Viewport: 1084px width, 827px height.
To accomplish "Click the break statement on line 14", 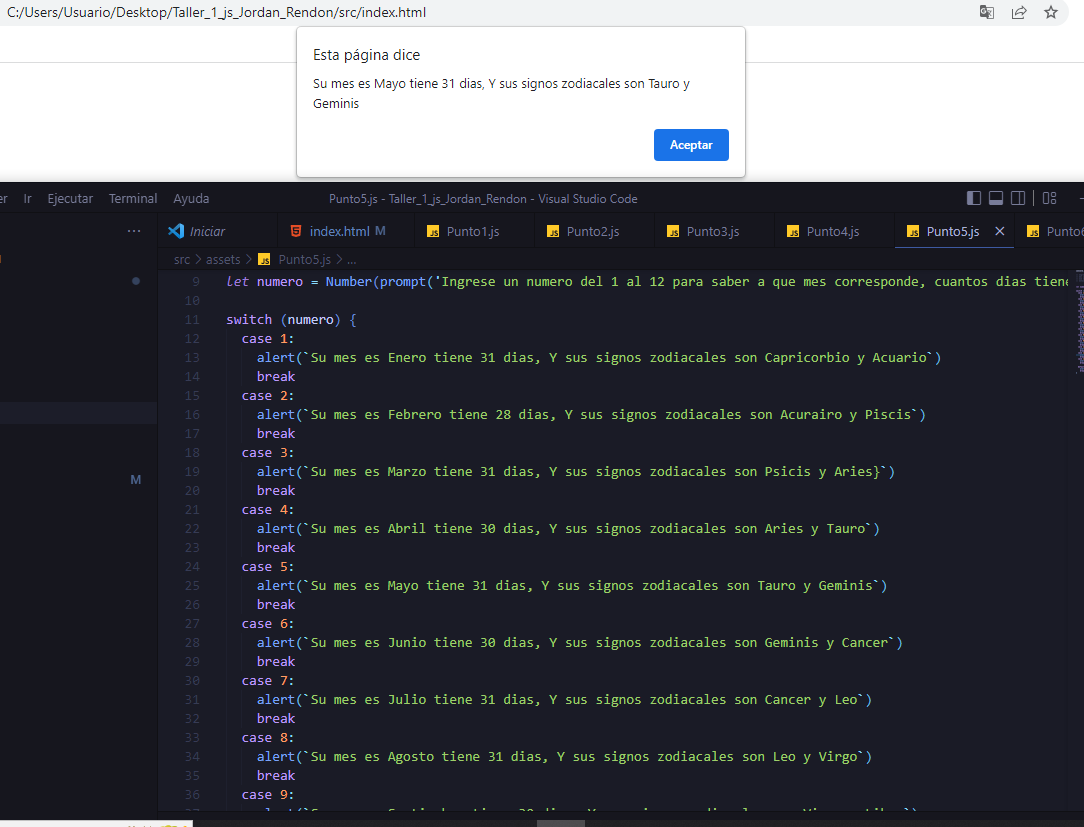I will tap(276, 377).
